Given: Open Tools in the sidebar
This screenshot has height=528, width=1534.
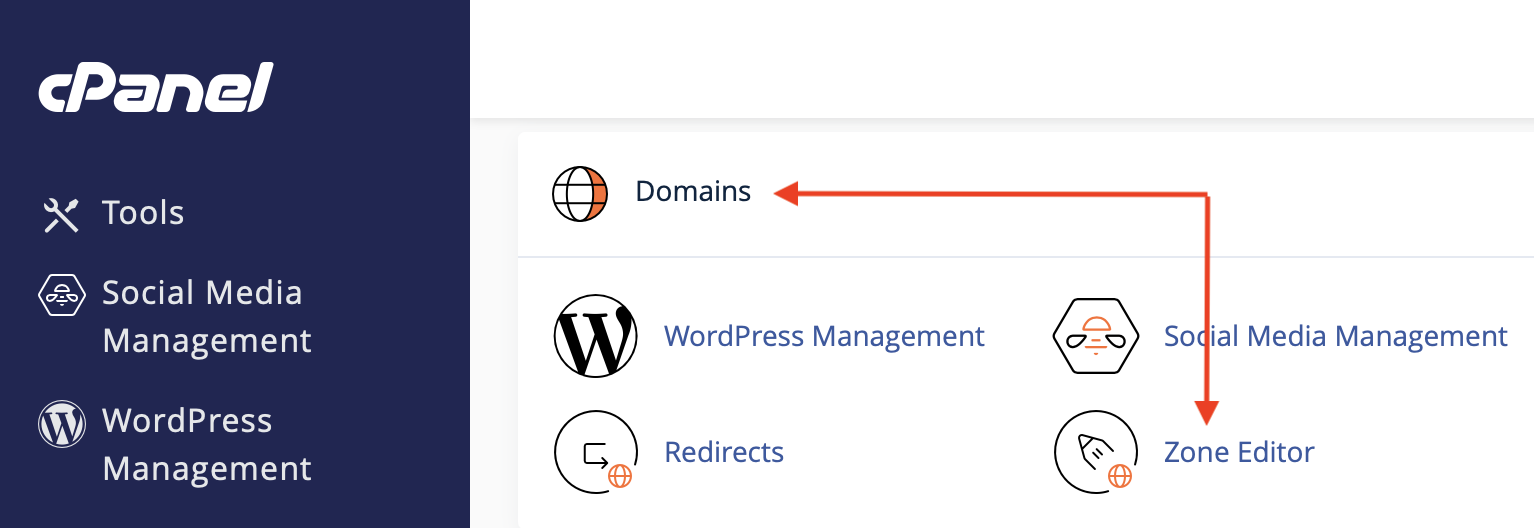Looking at the screenshot, I should pyautogui.click(x=143, y=213).
